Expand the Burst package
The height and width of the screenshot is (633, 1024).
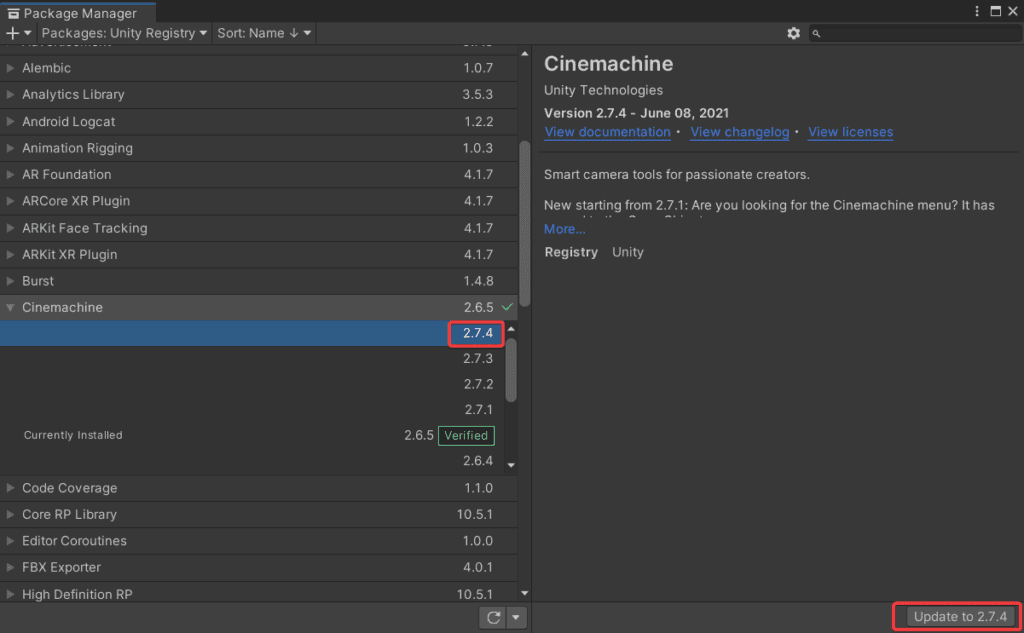click(x=10, y=281)
